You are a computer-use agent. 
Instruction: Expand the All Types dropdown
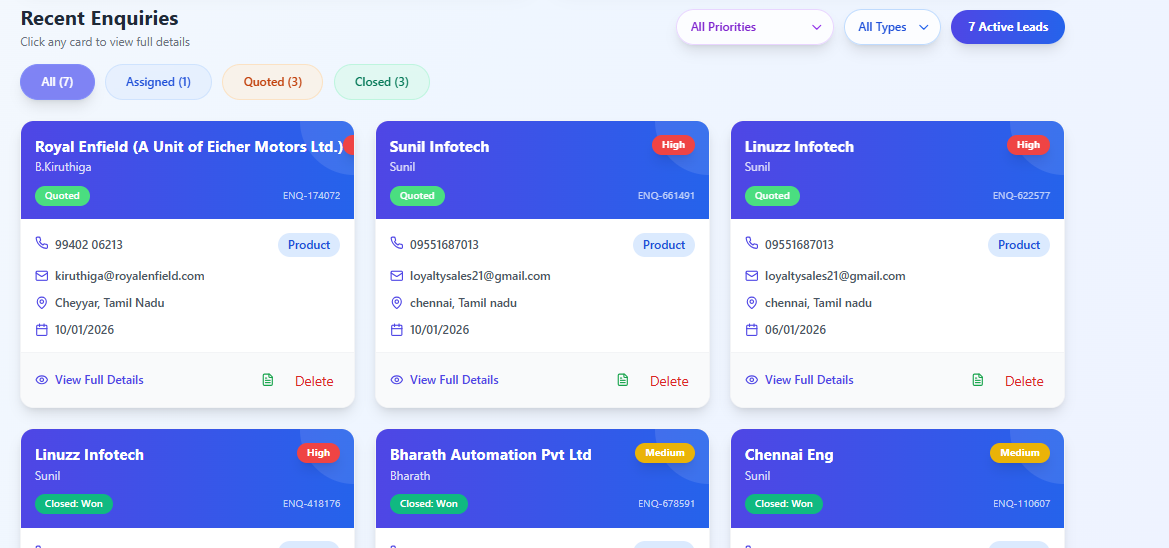click(x=892, y=27)
